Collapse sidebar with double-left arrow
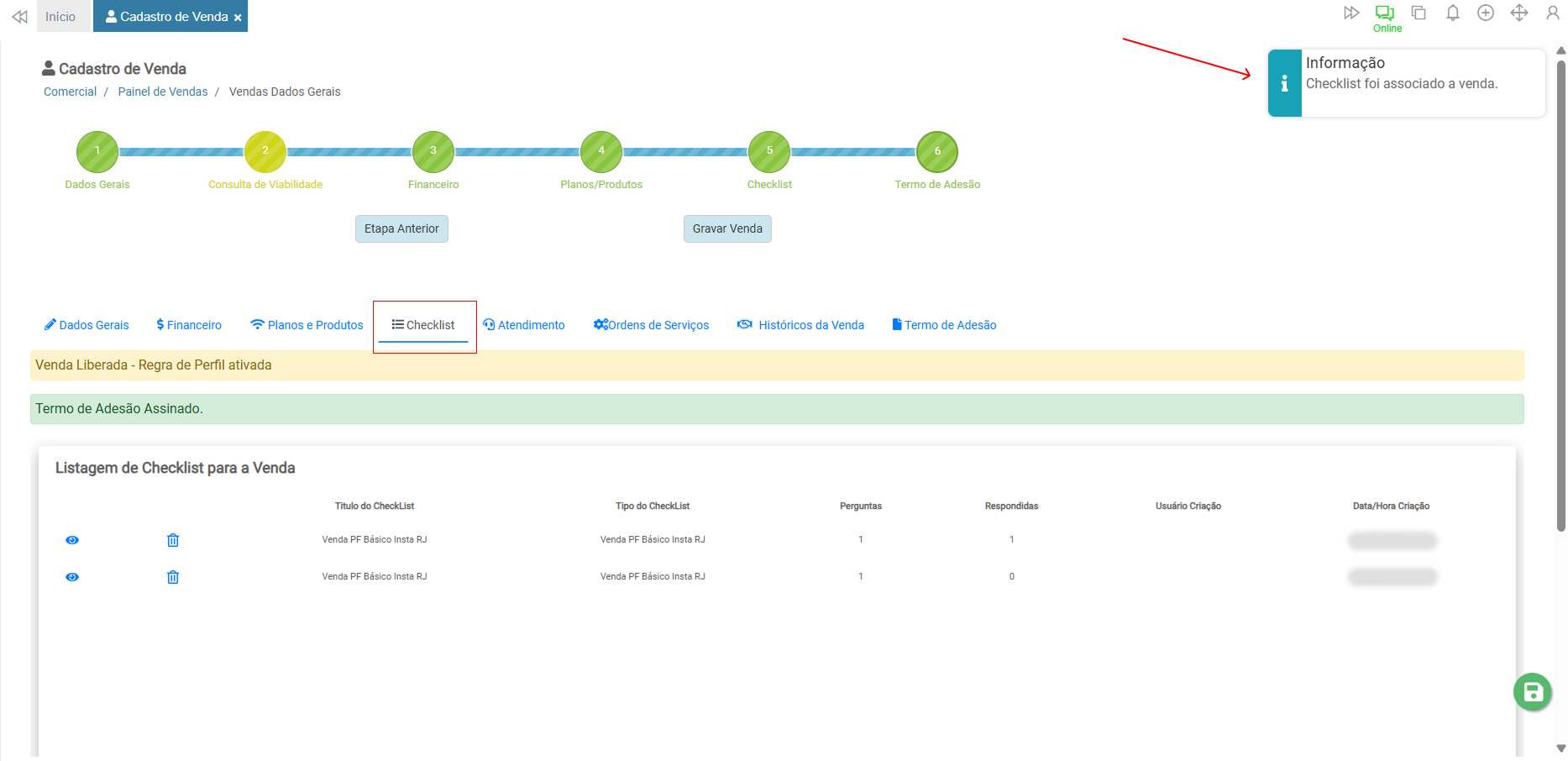The image size is (1568, 761). 19,17
